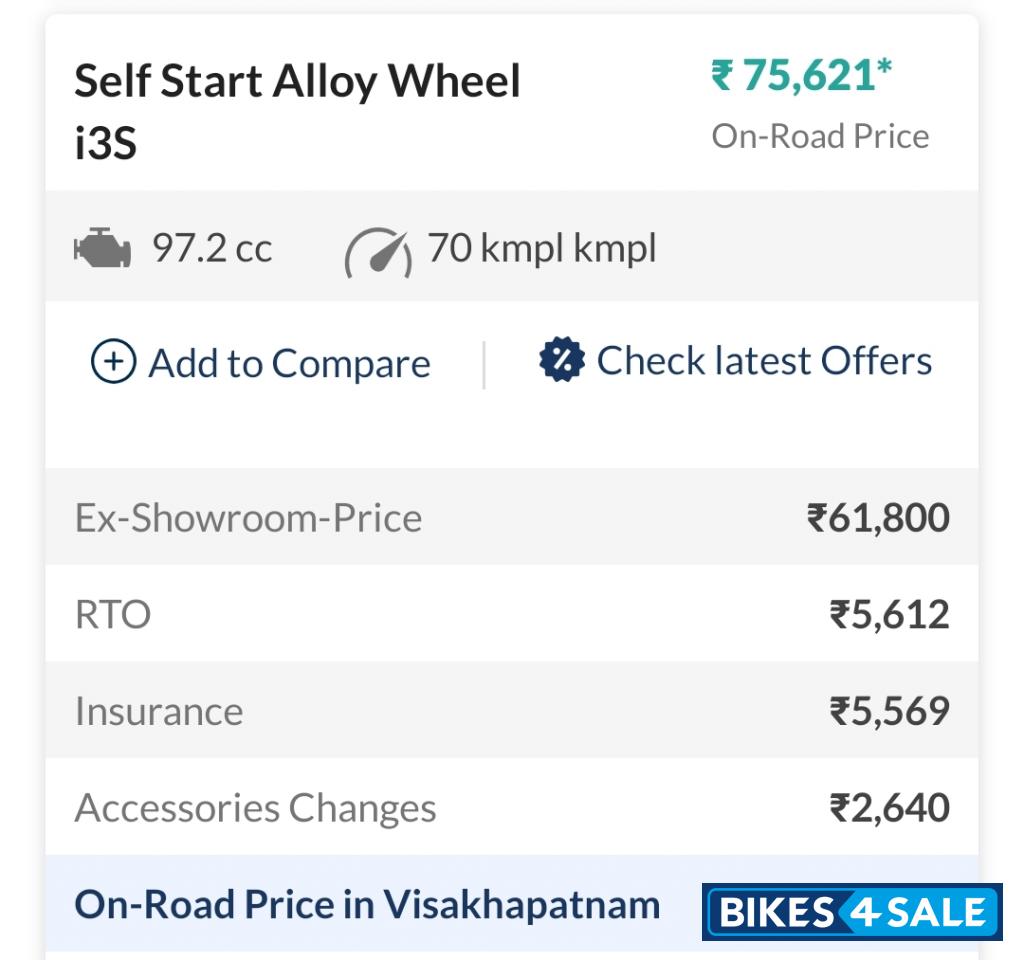Select the RTO row label

click(113, 614)
